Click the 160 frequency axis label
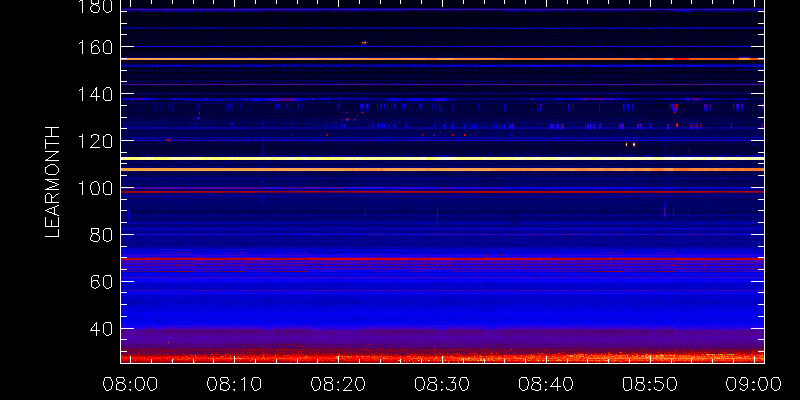 pyautogui.click(x=94, y=47)
